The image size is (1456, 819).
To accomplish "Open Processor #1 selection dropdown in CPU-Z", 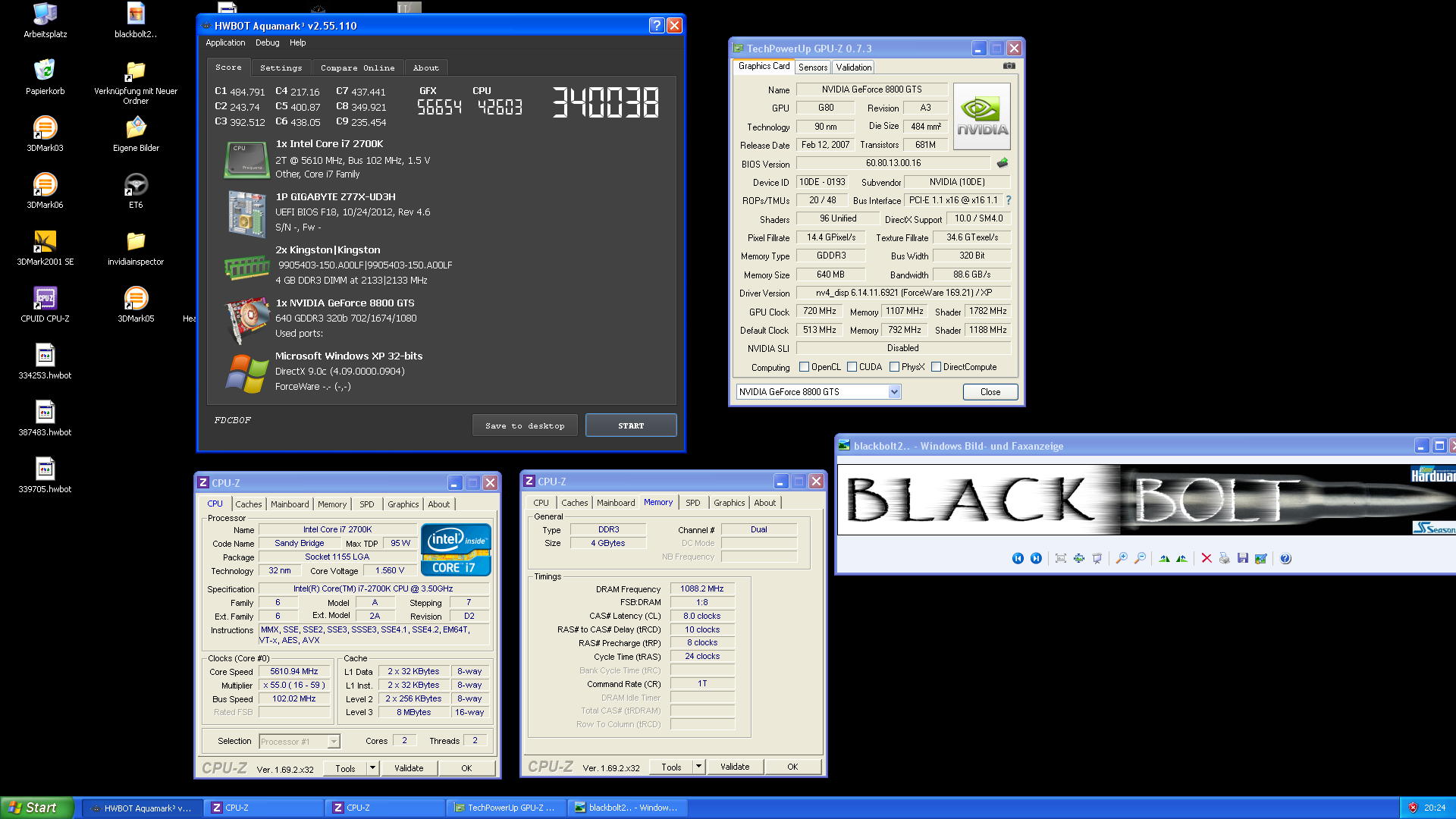I will click(x=333, y=742).
